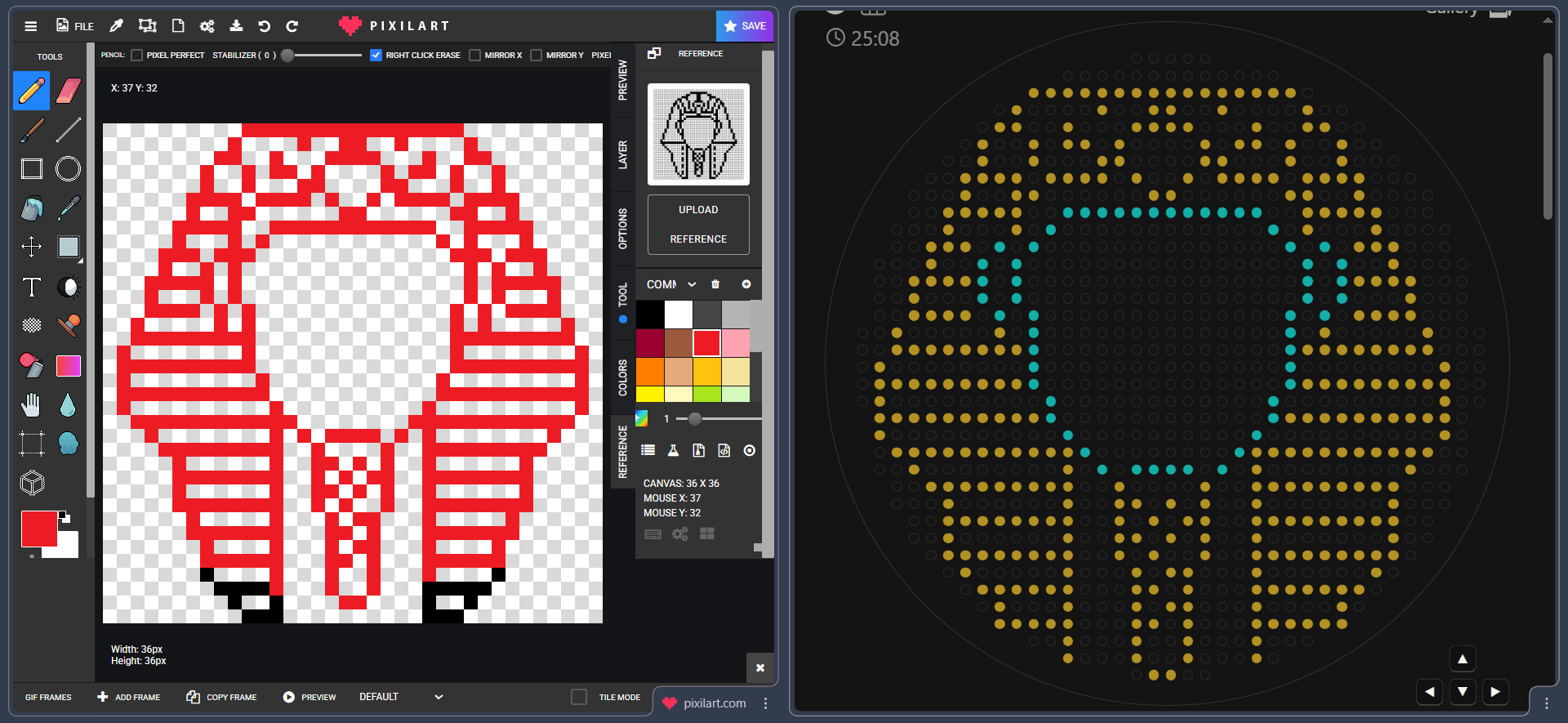Open the resize canvas tool
Image resolution: width=1568 pixels, height=723 pixels.
[x=148, y=26]
